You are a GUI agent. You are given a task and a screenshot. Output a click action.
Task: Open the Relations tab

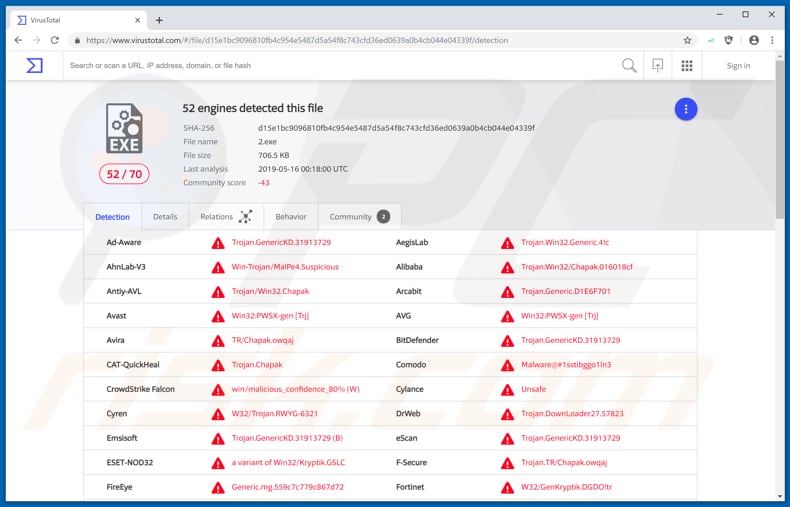(226, 217)
